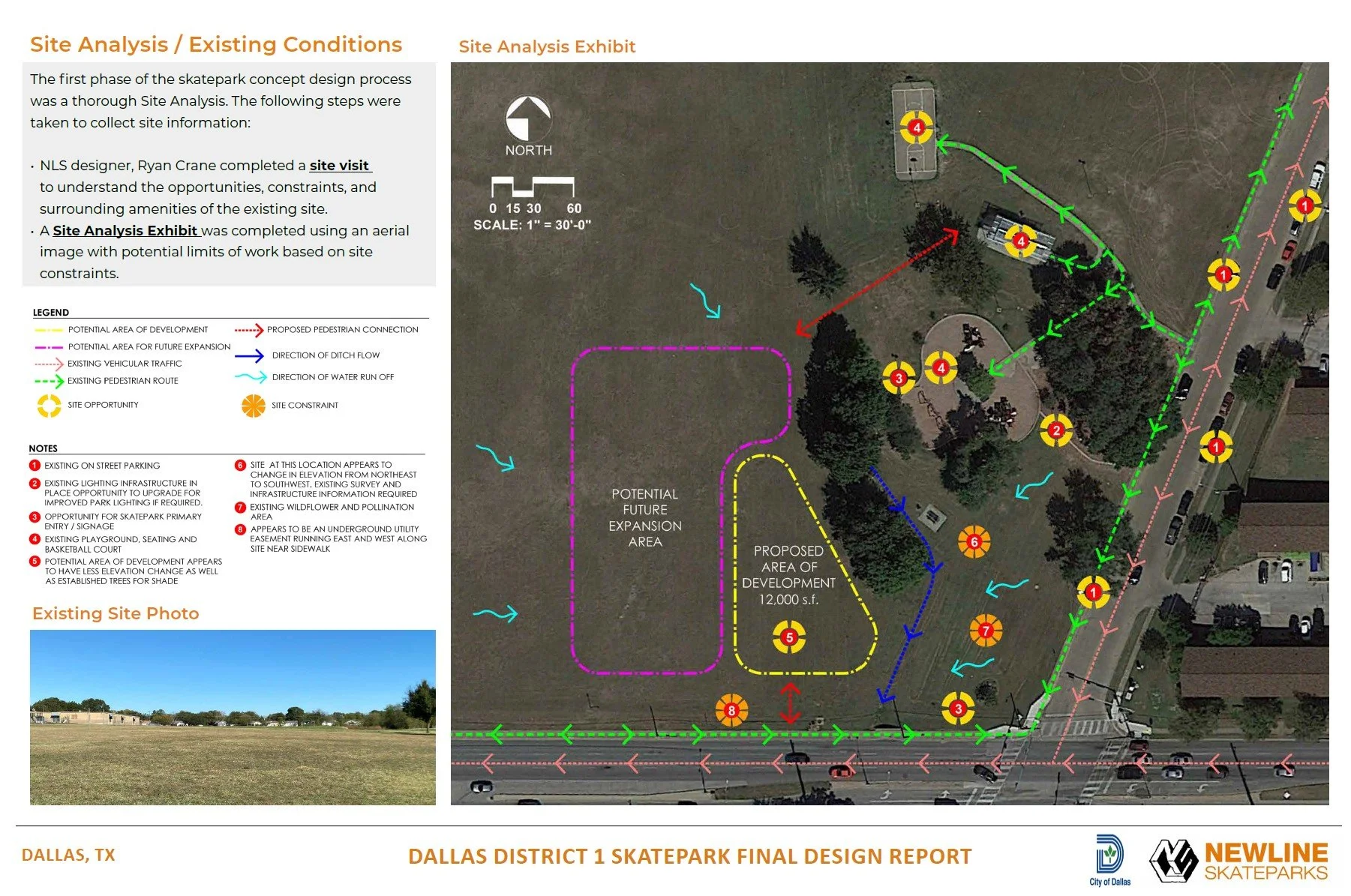Viewport: 1351px width, 896px height.
Task: Click the "SCALE: 1" = 30'-0"" text
Action: [532, 225]
